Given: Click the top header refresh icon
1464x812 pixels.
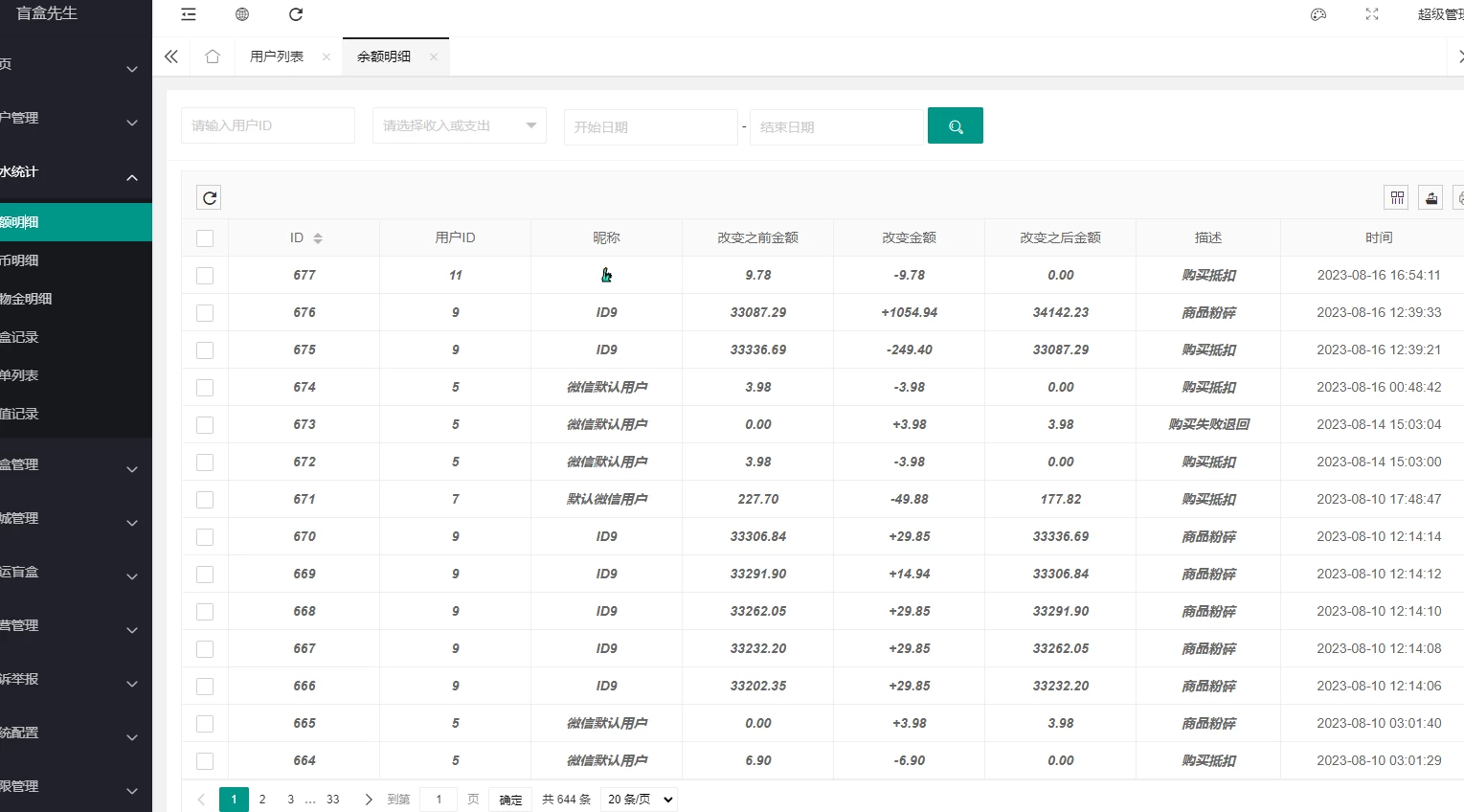Looking at the screenshot, I should pos(296,14).
